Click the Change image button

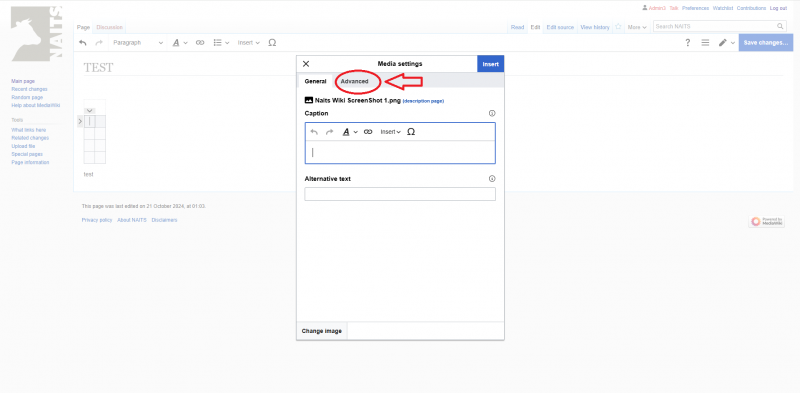pos(321,331)
